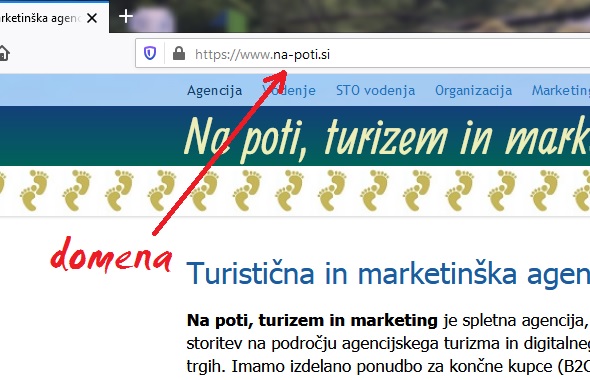Click the paragraph text about spletna agencija

388,343
